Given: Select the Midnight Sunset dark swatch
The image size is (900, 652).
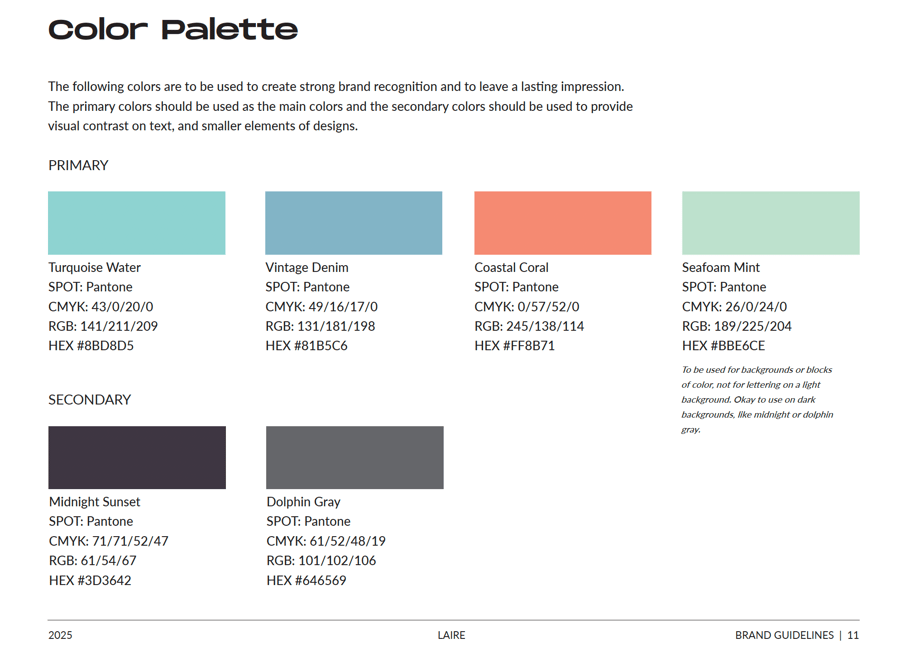Looking at the screenshot, I should pos(137,458).
